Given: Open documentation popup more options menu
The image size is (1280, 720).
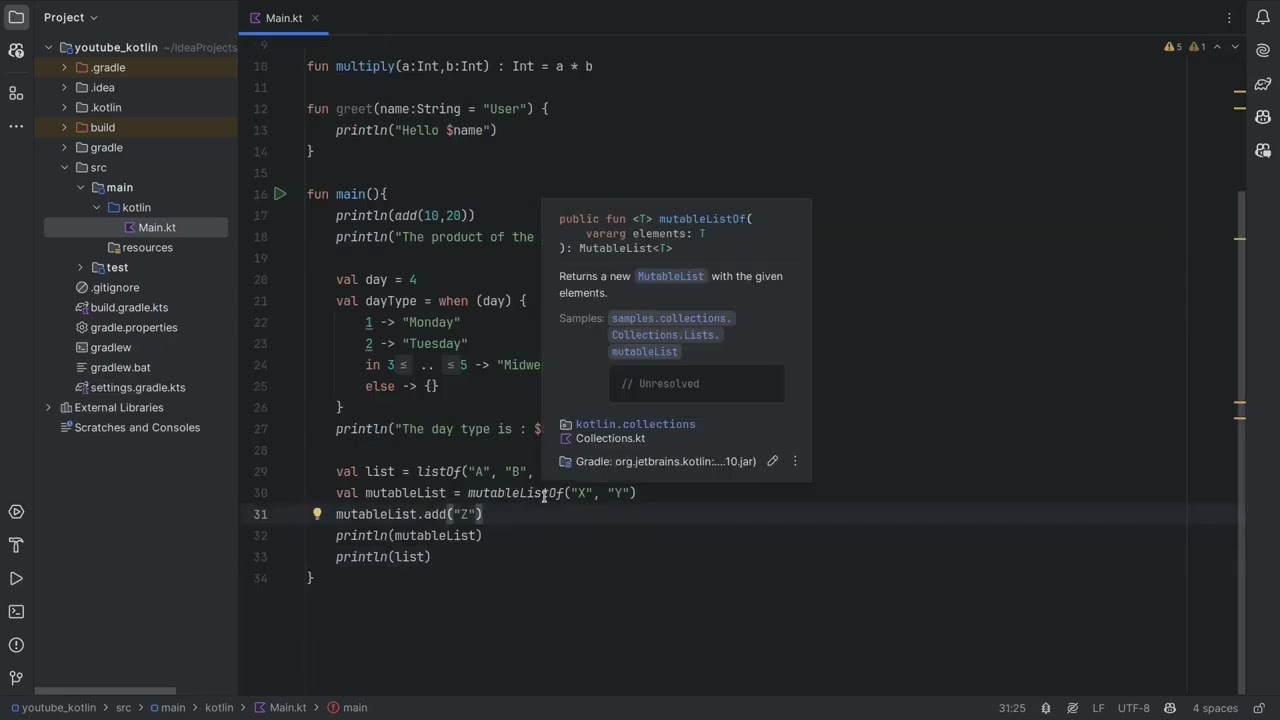Looking at the screenshot, I should (795, 461).
